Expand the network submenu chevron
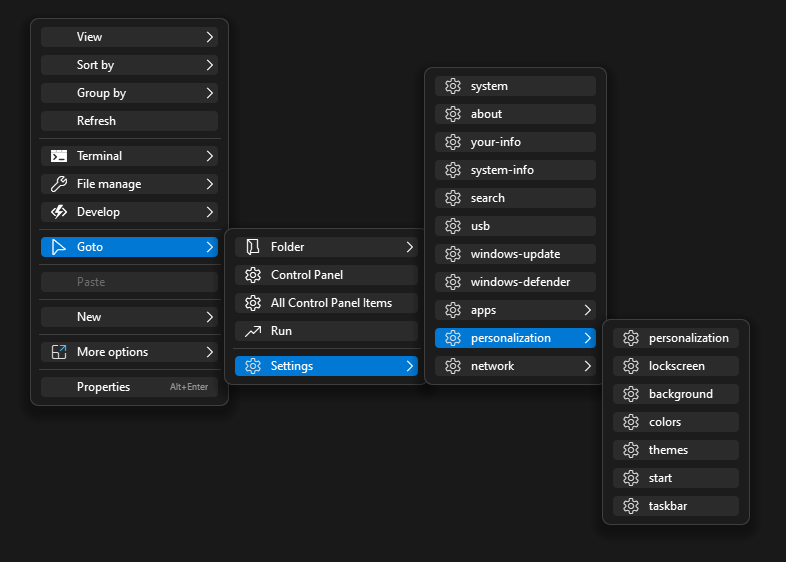The width and height of the screenshot is (786, 562). [587, 366]
